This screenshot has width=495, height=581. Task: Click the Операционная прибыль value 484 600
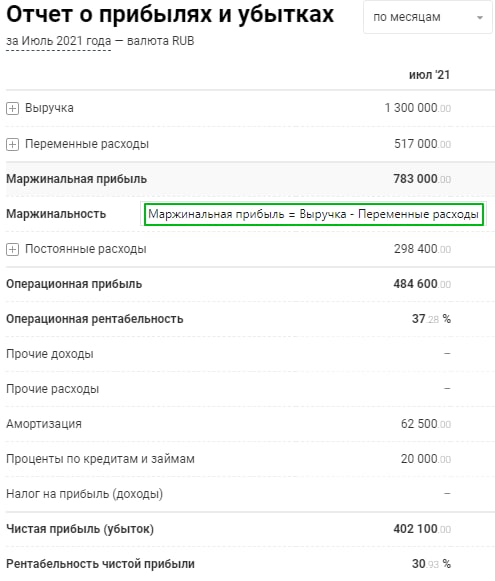click(422, 284)
